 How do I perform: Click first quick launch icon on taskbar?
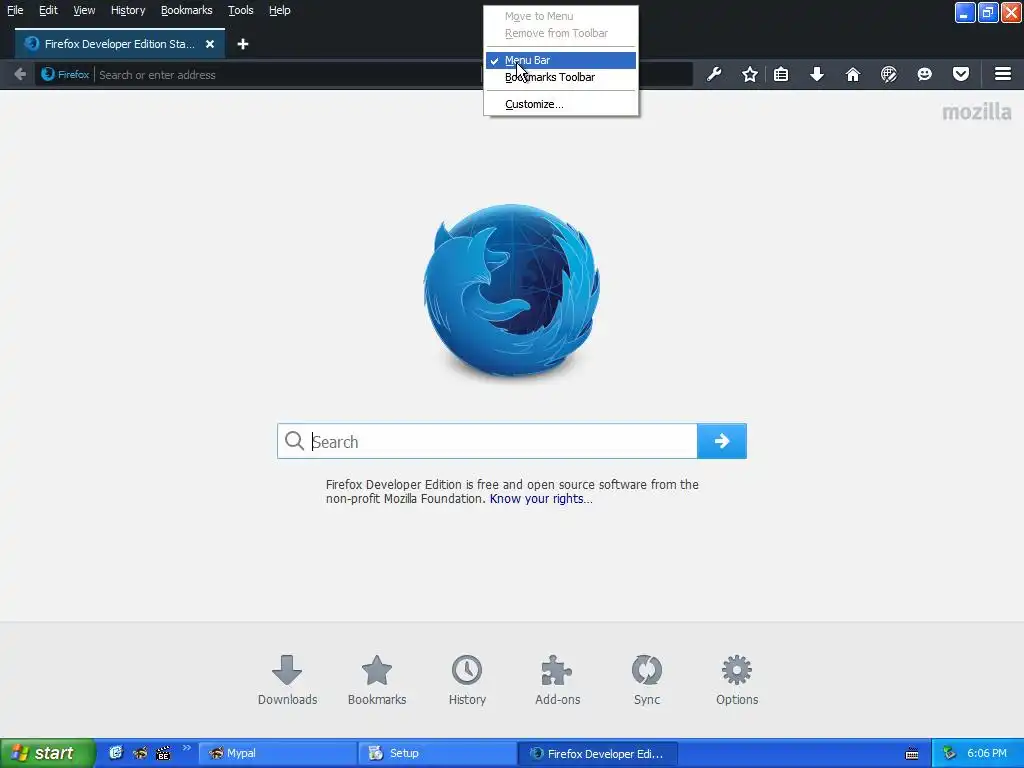point(116,753)
